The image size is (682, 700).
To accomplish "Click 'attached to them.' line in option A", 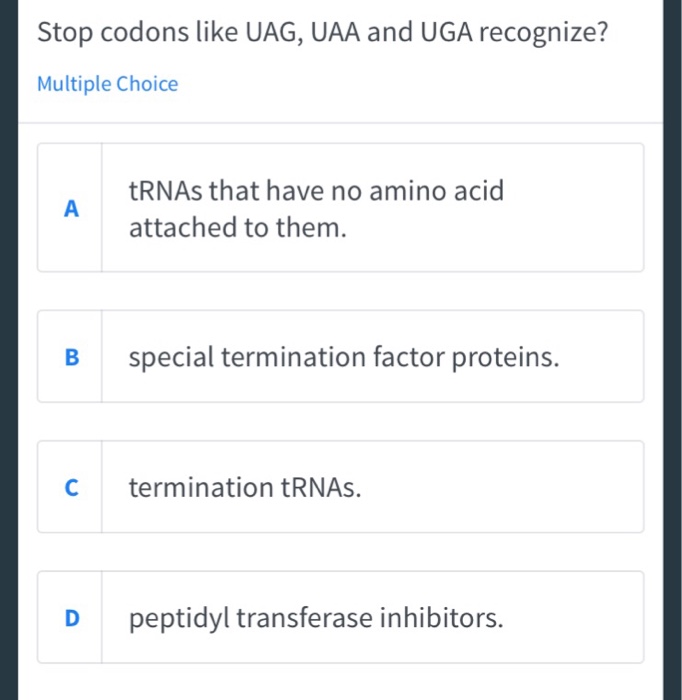I will point(238,228).
